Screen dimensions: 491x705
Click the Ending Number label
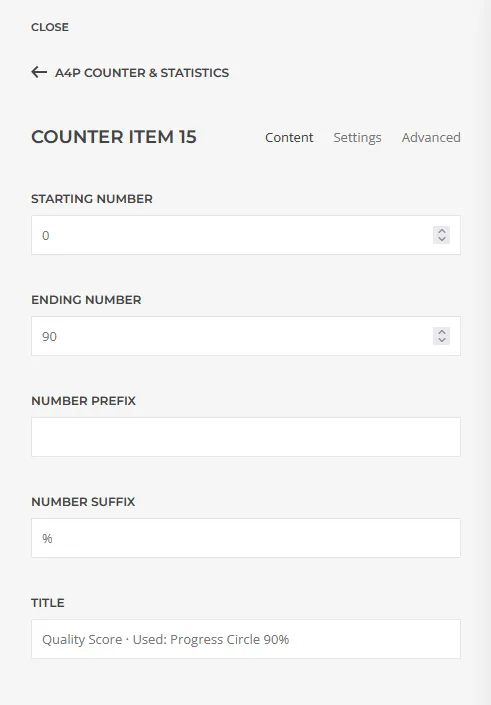(x=86, y=300)
